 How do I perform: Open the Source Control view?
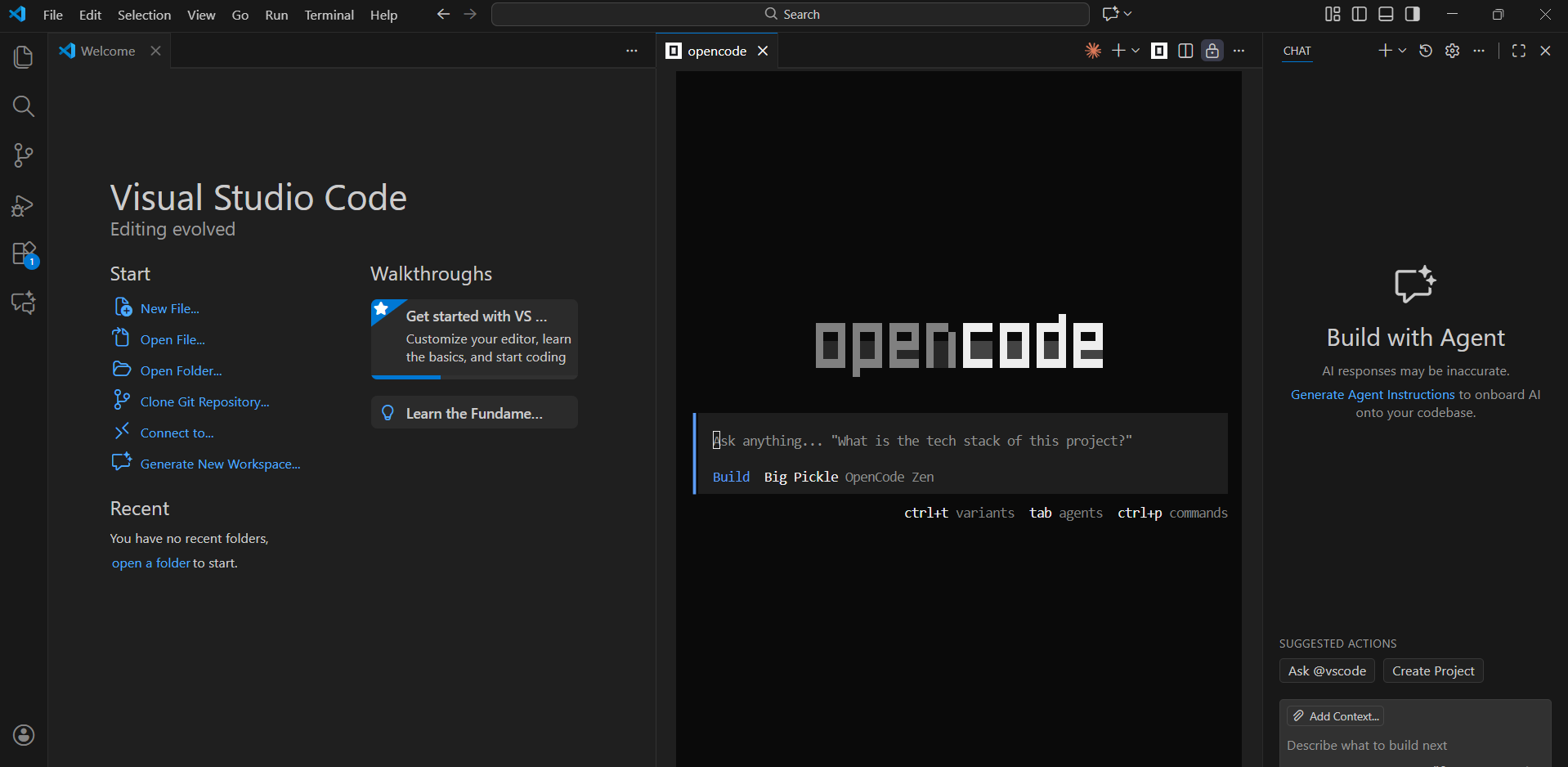tap(24, 155)
